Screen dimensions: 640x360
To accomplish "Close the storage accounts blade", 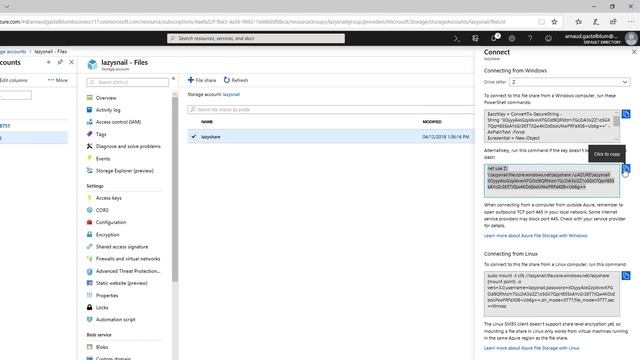I will pos(71,62).
